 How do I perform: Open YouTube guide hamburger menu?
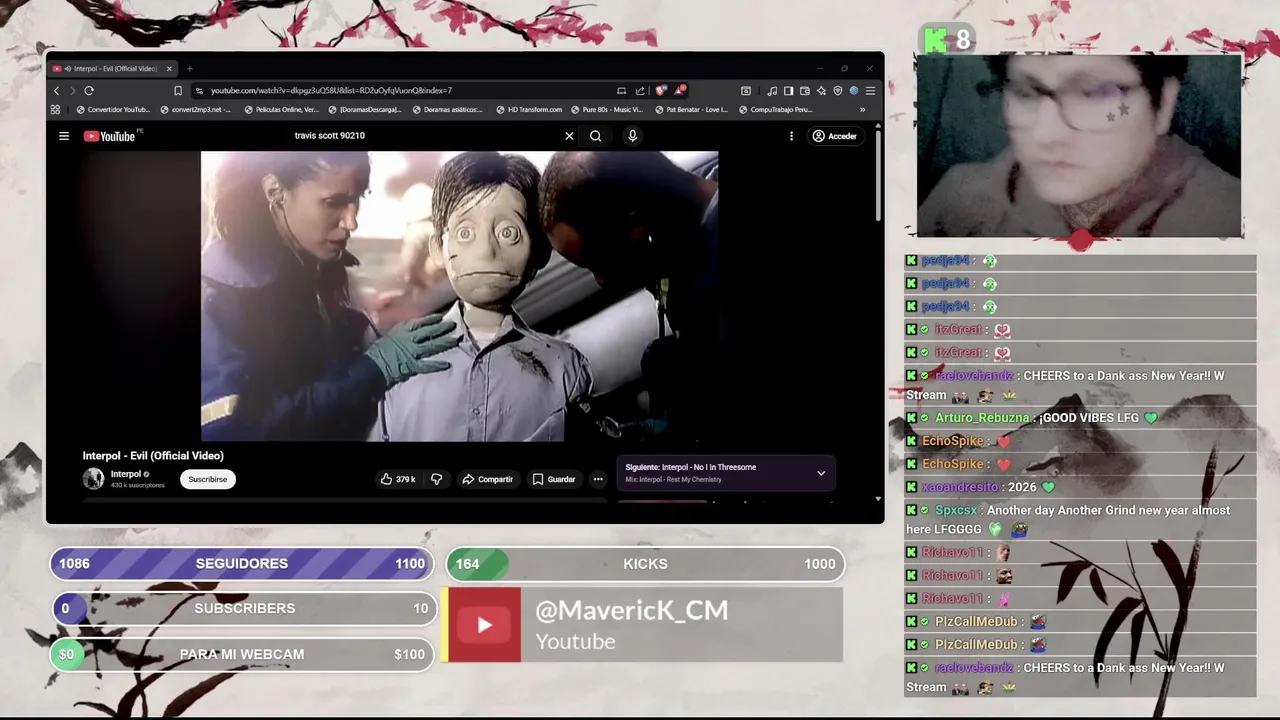tap(64, 136)
